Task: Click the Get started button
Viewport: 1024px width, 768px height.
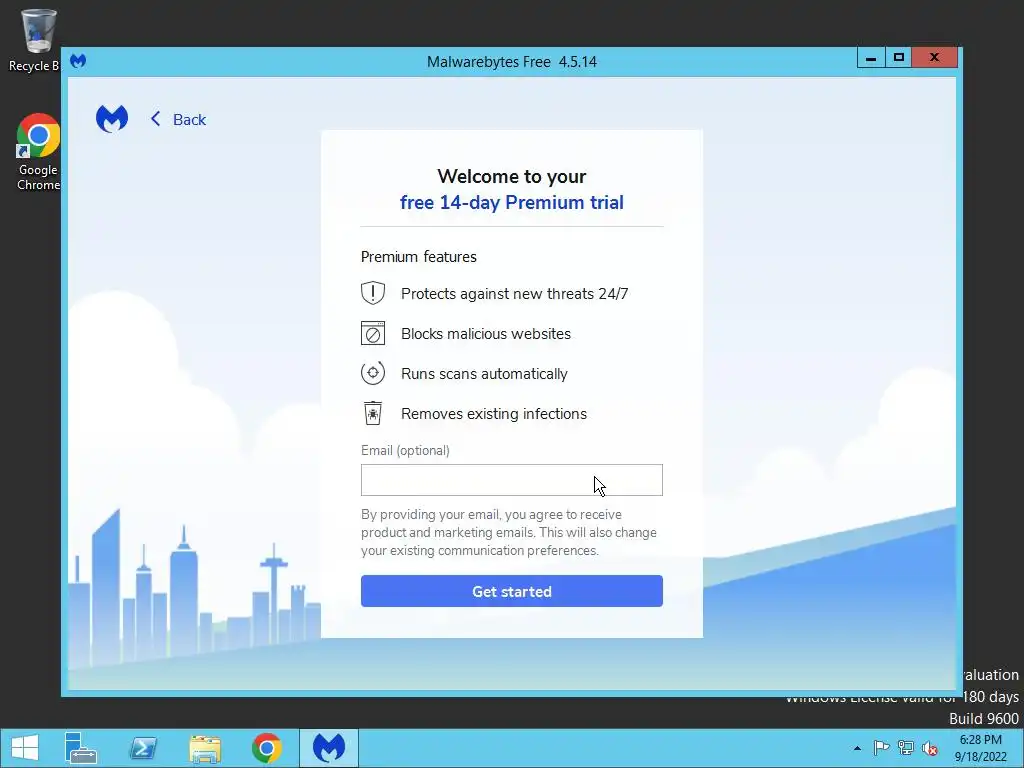Action: tap(512, 591)
